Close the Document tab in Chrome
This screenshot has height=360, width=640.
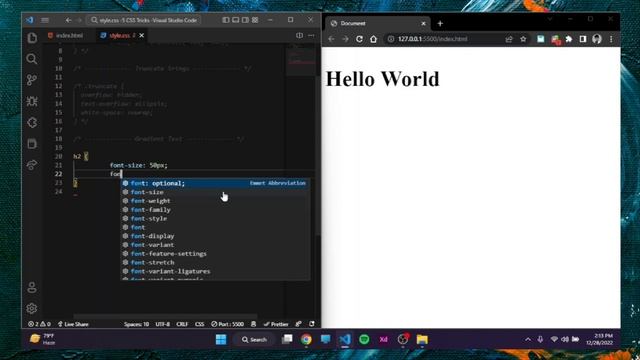click(423, 23)
